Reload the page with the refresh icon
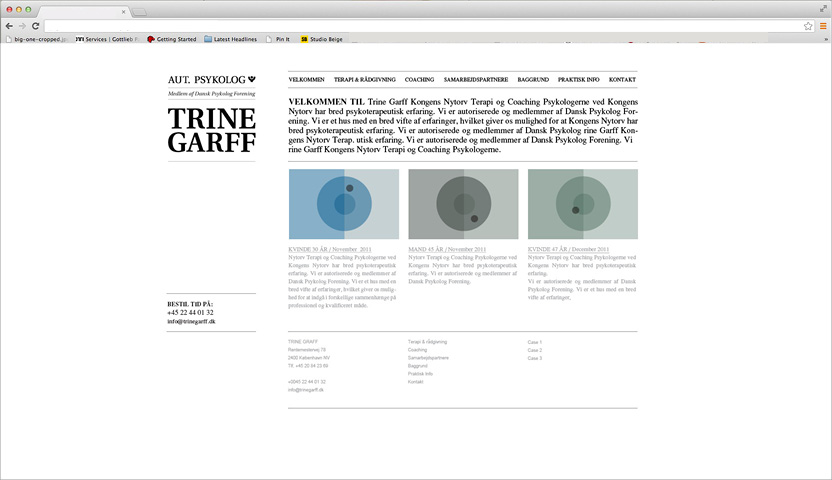This screenshot has width=832, height=480. (x=36, y=26)
